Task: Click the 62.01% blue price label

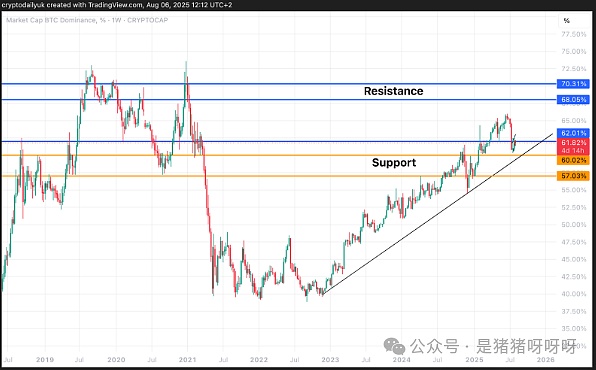Action: coord(573,133)
